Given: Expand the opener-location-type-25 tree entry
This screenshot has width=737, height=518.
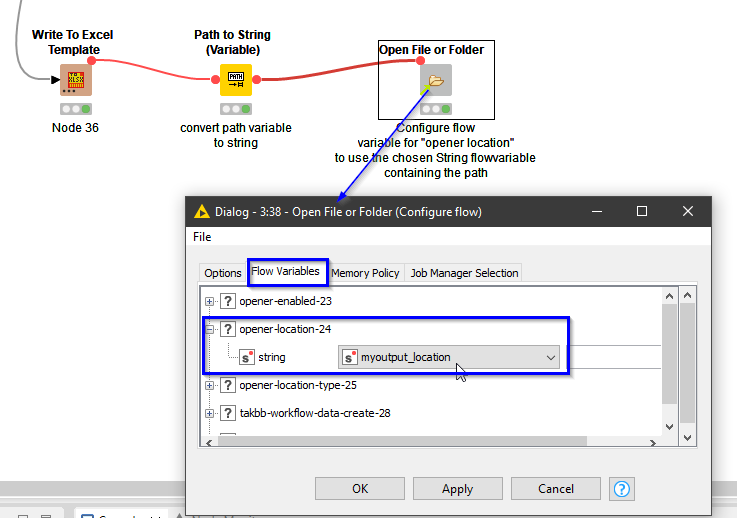Looking at the screenshot, I should (209, 385).
